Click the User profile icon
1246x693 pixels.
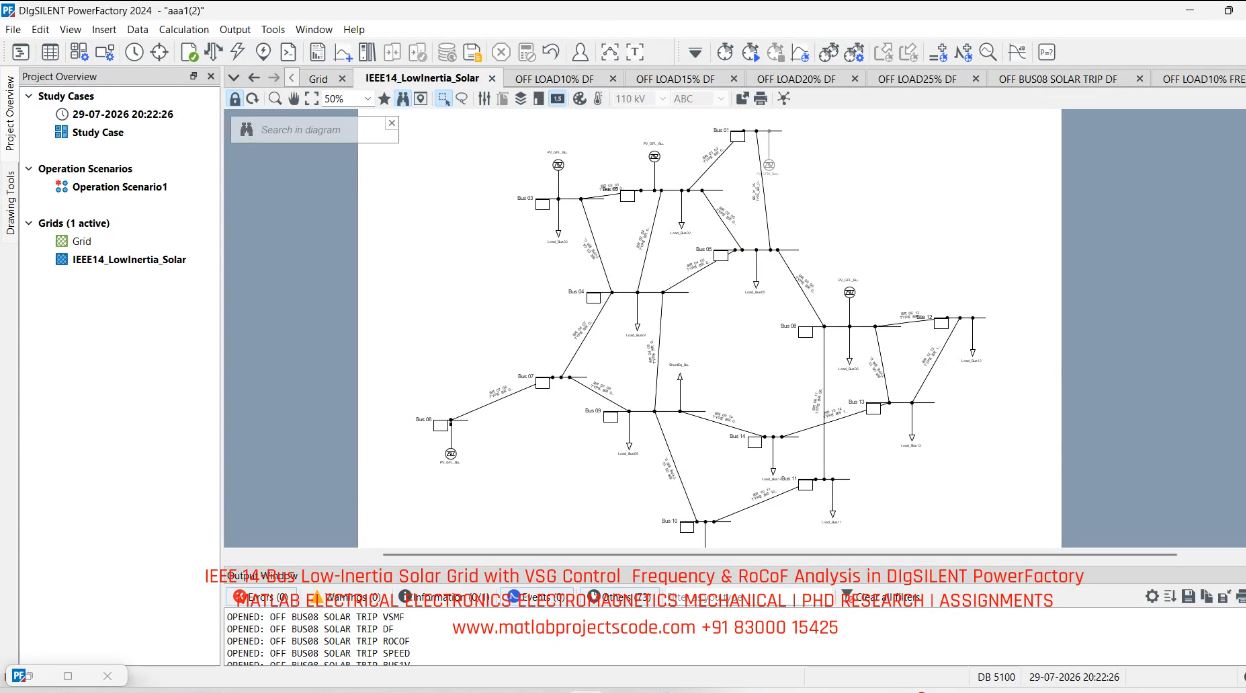[x=580, y=52]
